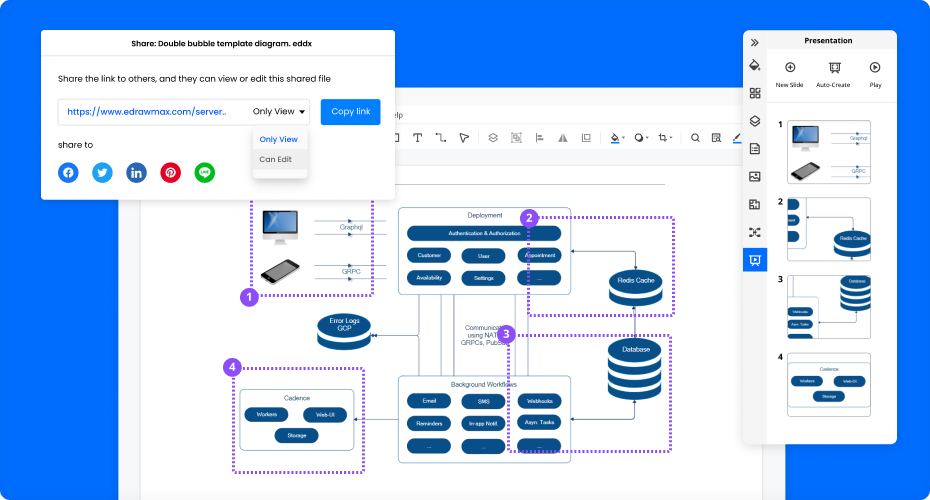Play the presentation
Screen dimensions: 930x500
pyautogui.click(x=875, y=68)
